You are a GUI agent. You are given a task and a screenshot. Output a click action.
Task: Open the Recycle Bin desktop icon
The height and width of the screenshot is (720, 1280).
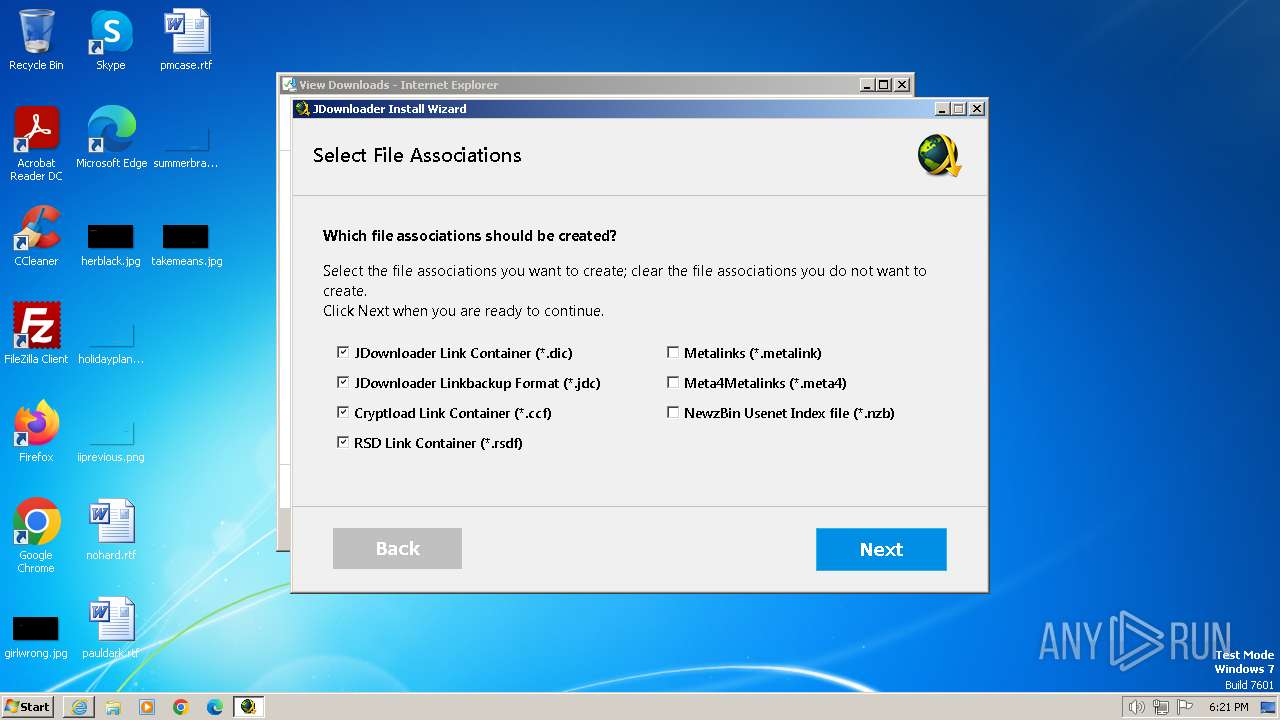point(36,40)
